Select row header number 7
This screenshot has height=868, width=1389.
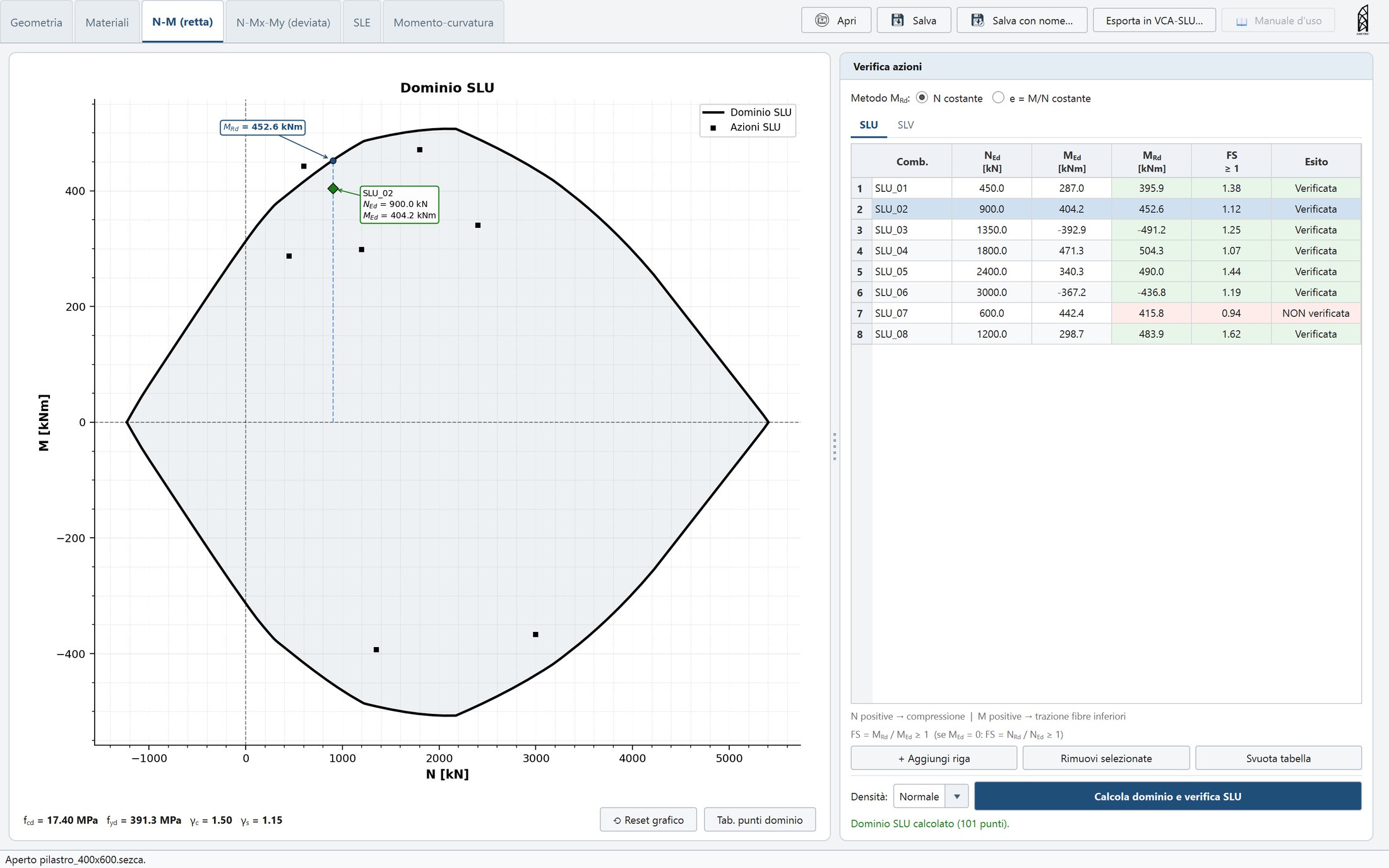861,313
